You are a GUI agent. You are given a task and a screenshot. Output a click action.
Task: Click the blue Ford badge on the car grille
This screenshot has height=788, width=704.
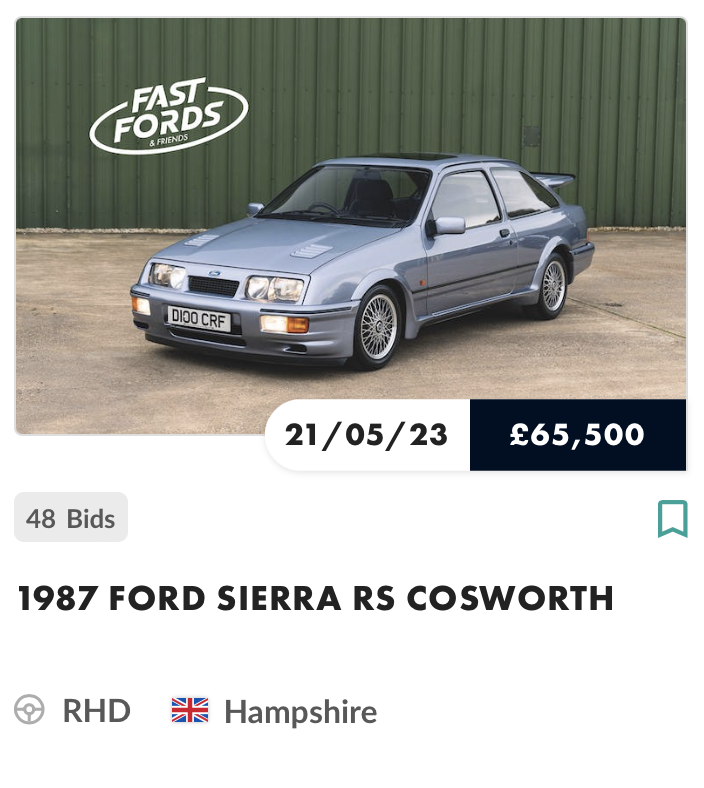click(x=213, y=272)
